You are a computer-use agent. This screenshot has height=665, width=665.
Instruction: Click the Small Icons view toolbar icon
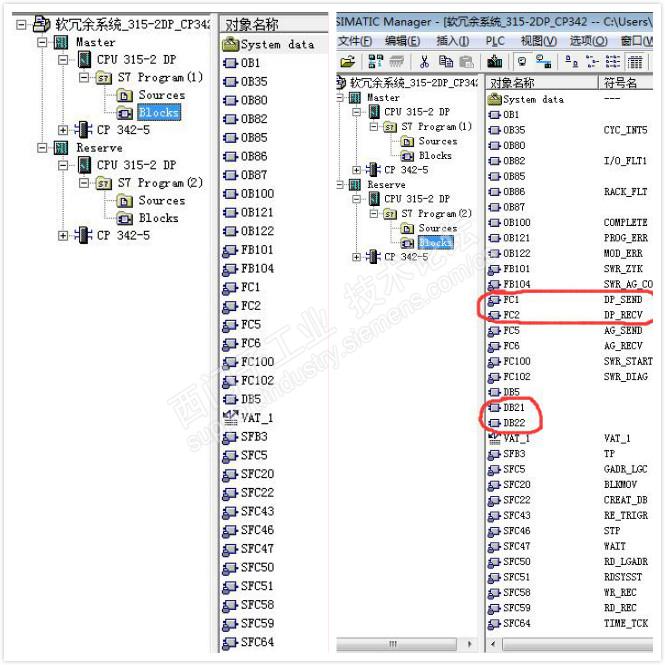pos(592,62)
